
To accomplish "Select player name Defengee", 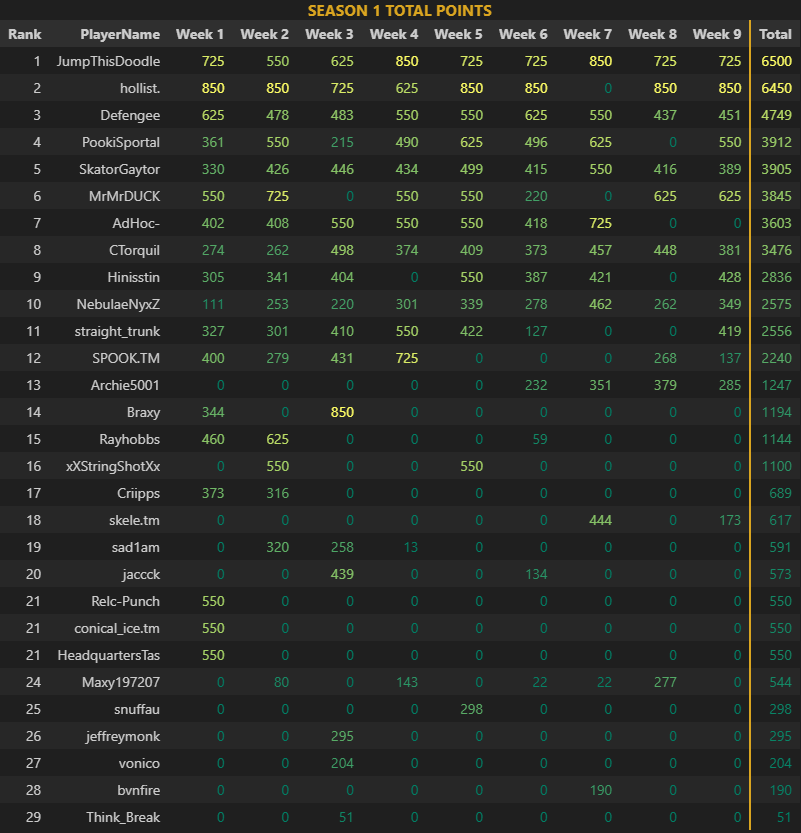I will point(130,115).
